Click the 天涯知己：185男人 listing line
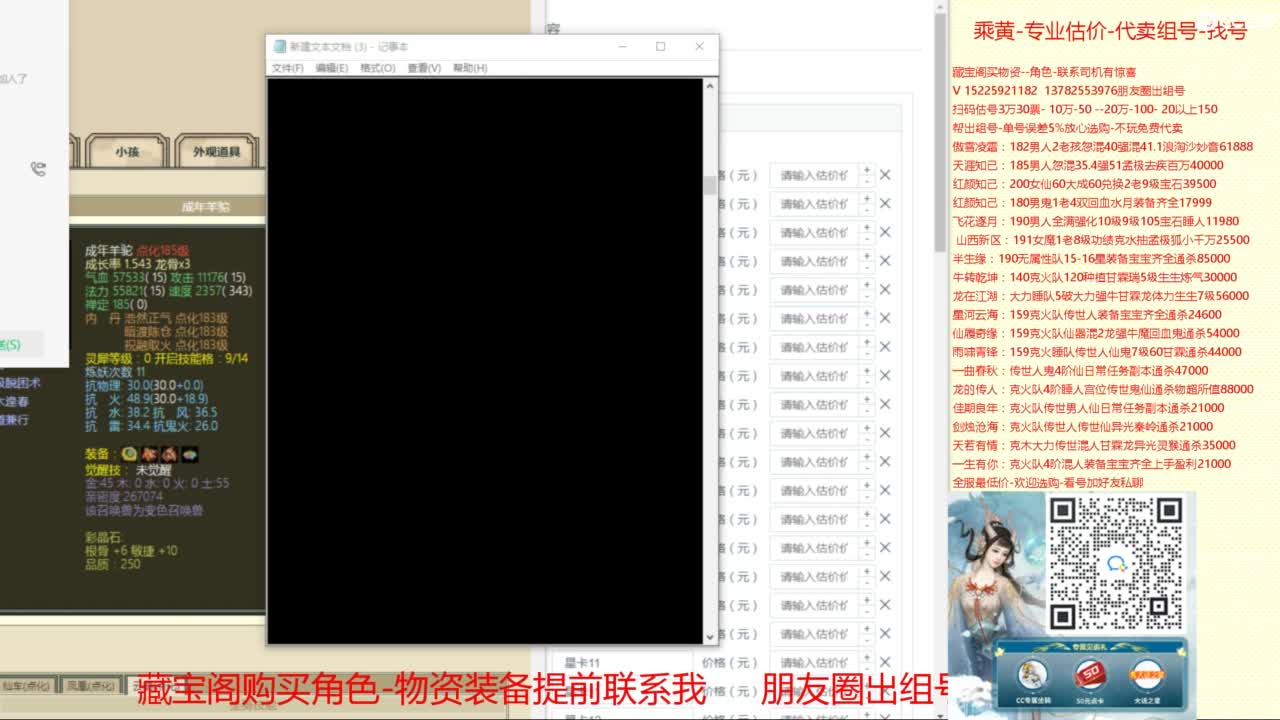 coord(1088,165)
